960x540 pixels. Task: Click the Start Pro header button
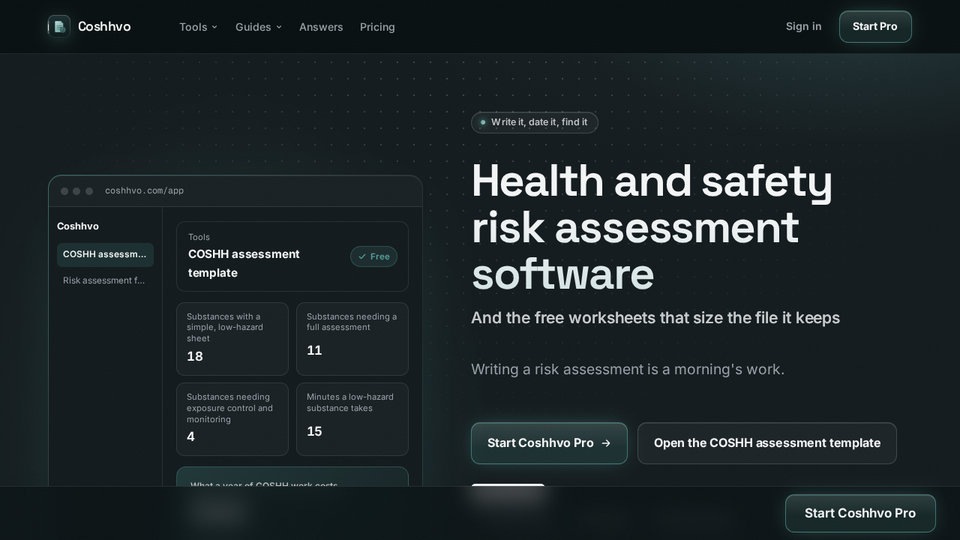point(875,26)
